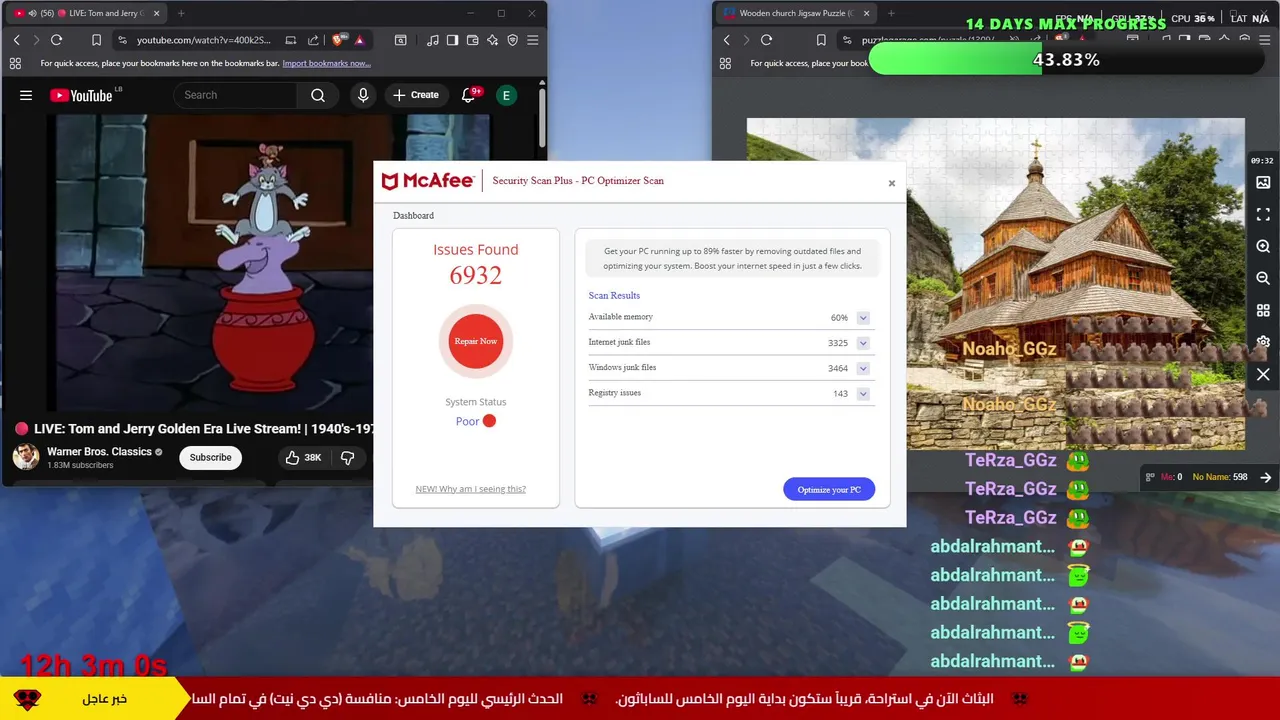
Task: Dislike the Tom and Jerry live stream
Action: click(x=347, y=457)
